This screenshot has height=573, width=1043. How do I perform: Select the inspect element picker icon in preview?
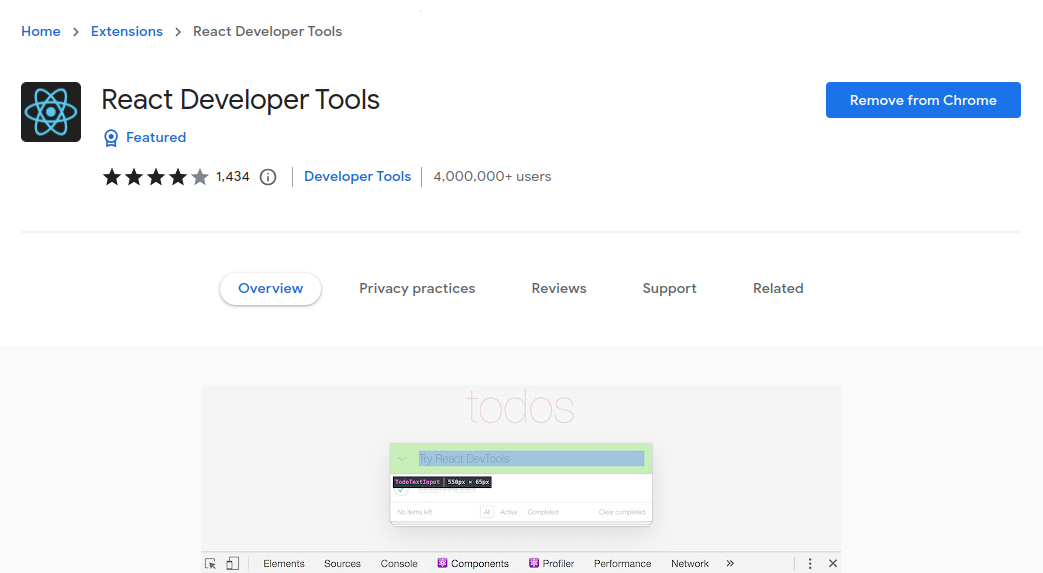[210, 564]
